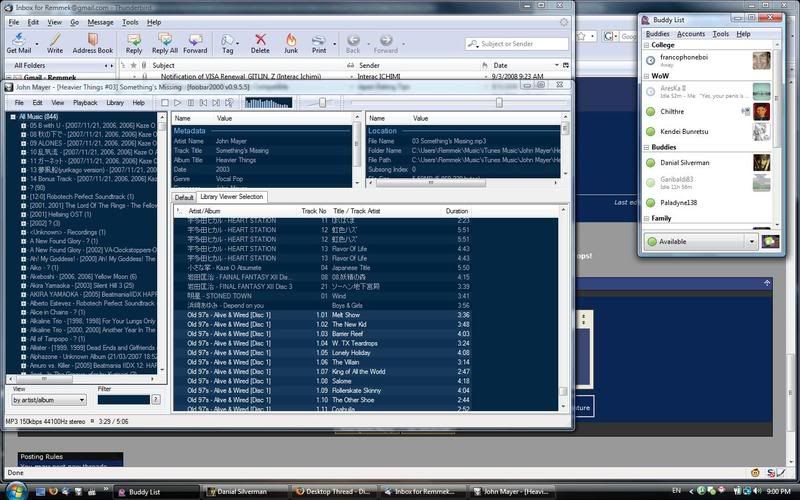
Task: Click the Forward message icon
Action: (195, 42)
